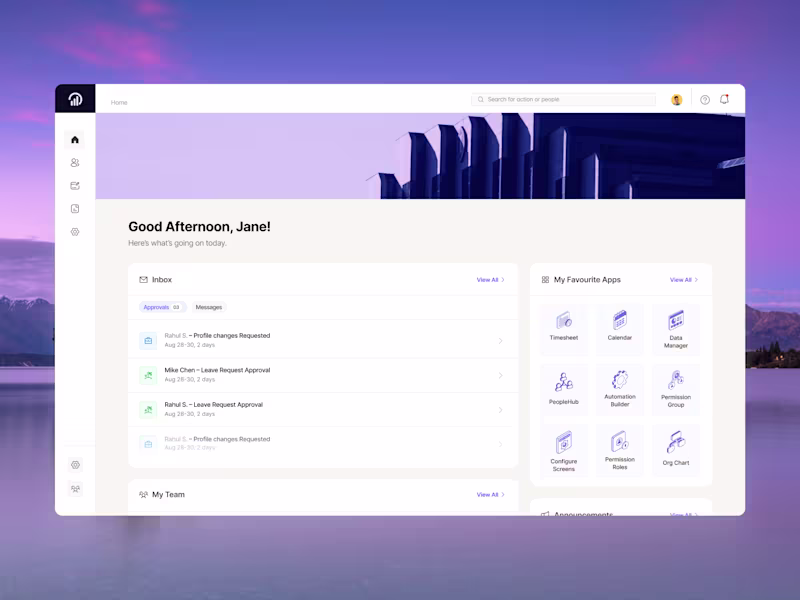Image resolution: width=800 pixels, height=600 pixels.
Task: Open the card-with-pencil icon in the sidebar
Action: 75,186
